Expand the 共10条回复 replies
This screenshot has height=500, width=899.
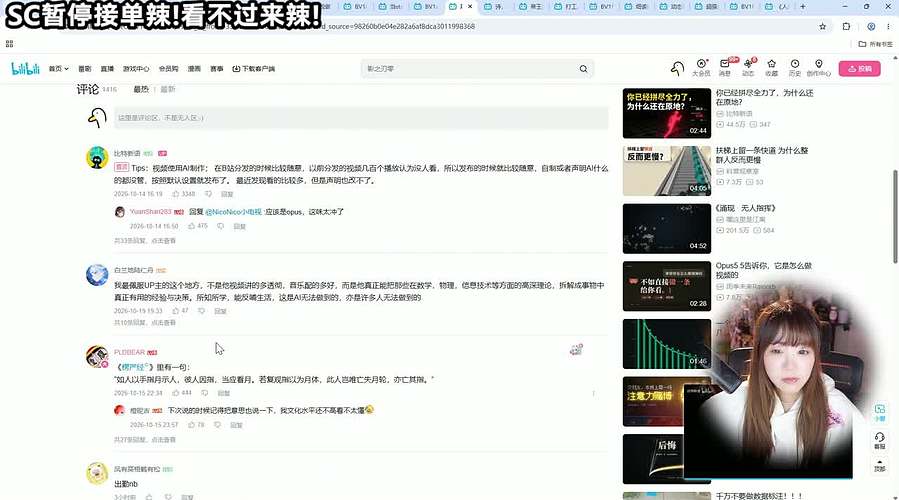pos(144,323)
